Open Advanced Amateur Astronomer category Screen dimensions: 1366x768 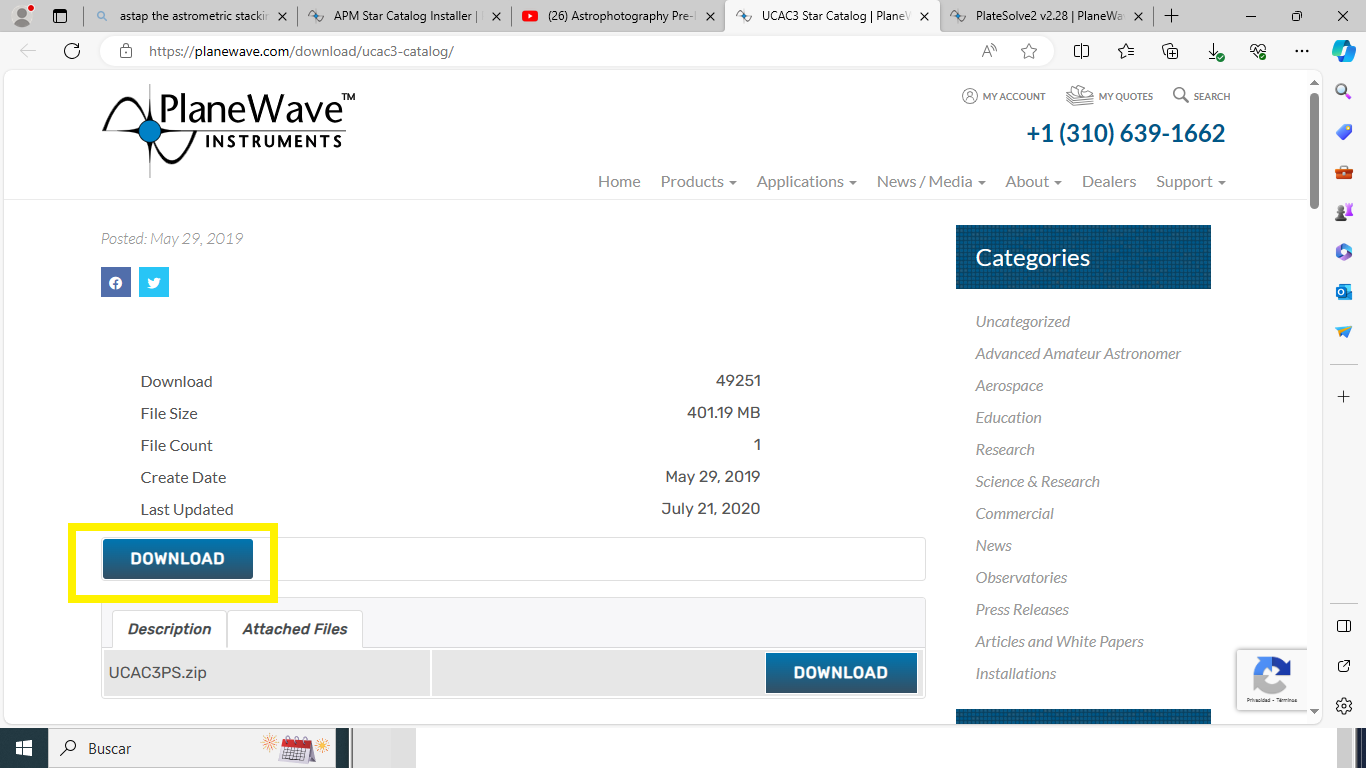pos(1078,354)
